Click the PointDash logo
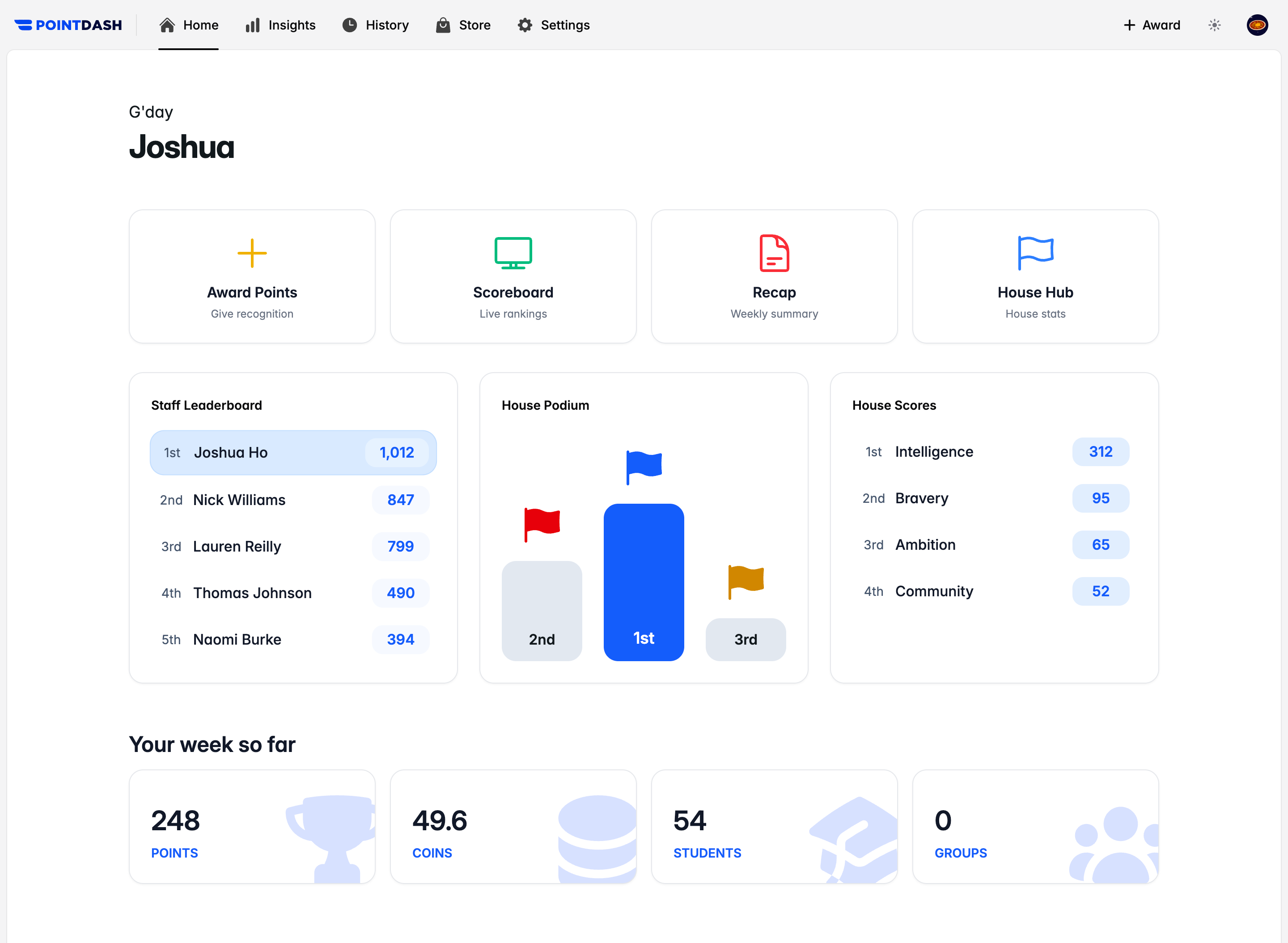The height and width of the screenshot is (943, 1288). tap(68, 25)
